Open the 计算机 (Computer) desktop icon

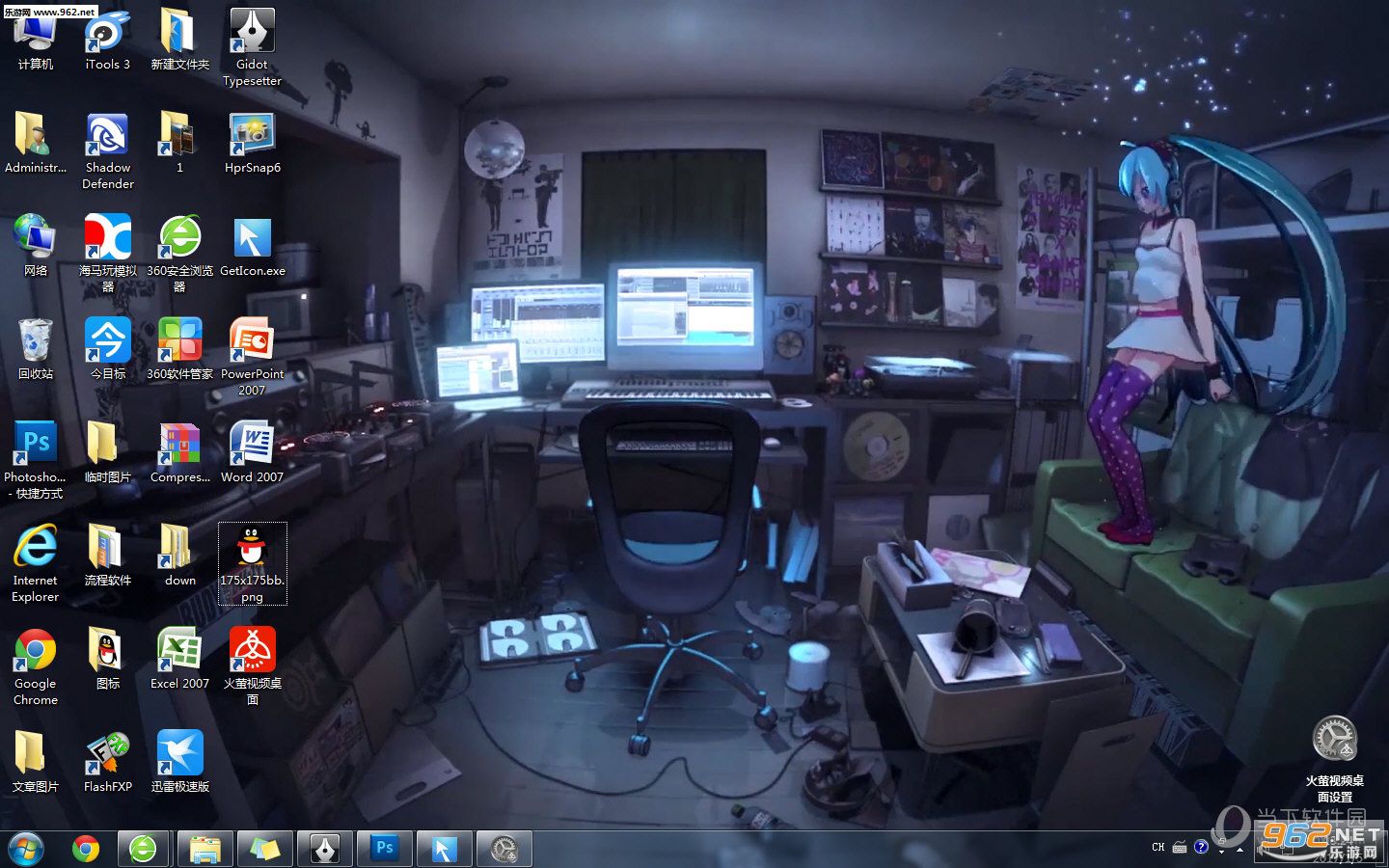coord(36,41)
